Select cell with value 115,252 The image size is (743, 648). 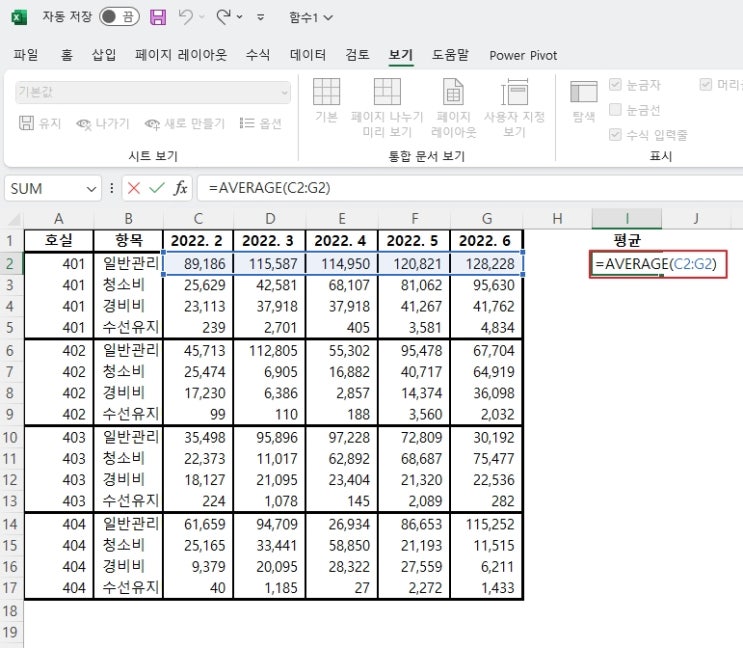pyautogui.click(x=487, y=524)
